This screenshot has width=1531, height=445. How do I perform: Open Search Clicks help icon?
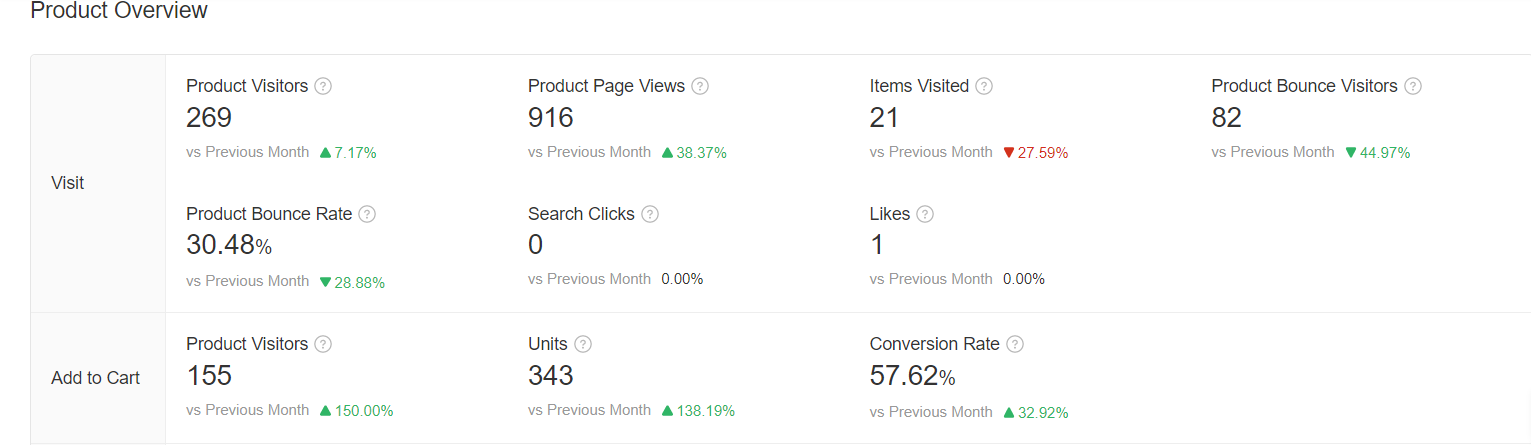pos(650,214)
